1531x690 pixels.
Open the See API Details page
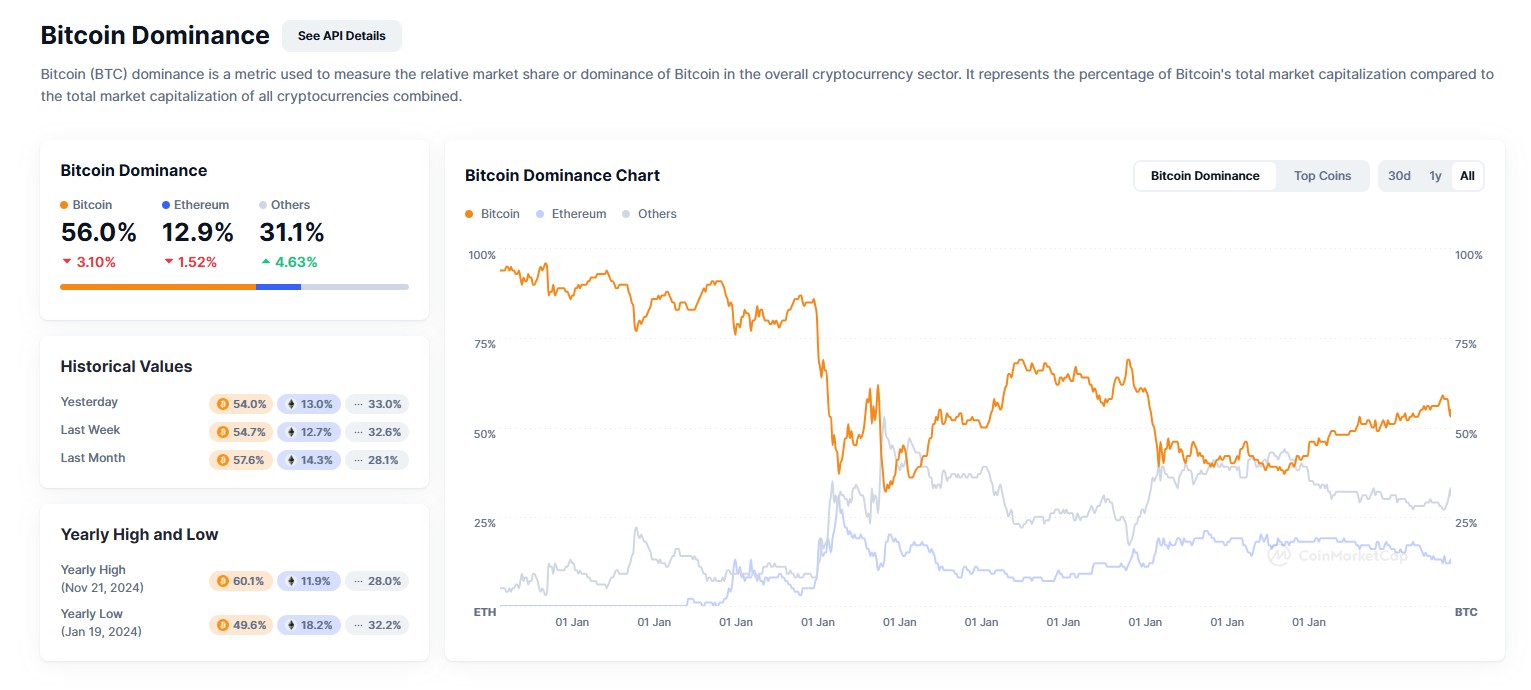pos(341,35)
